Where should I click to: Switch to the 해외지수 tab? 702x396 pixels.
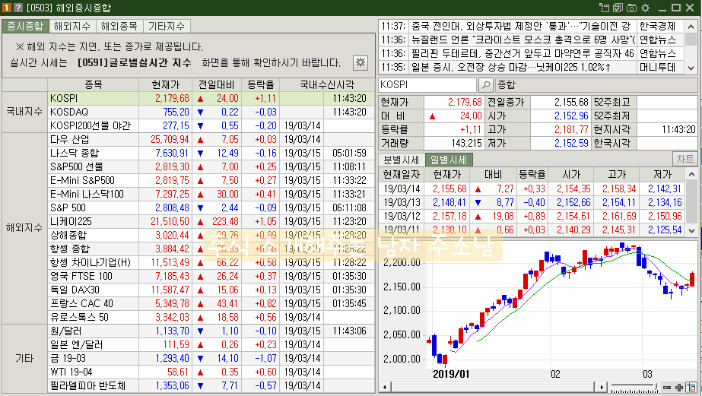point(73,26)
